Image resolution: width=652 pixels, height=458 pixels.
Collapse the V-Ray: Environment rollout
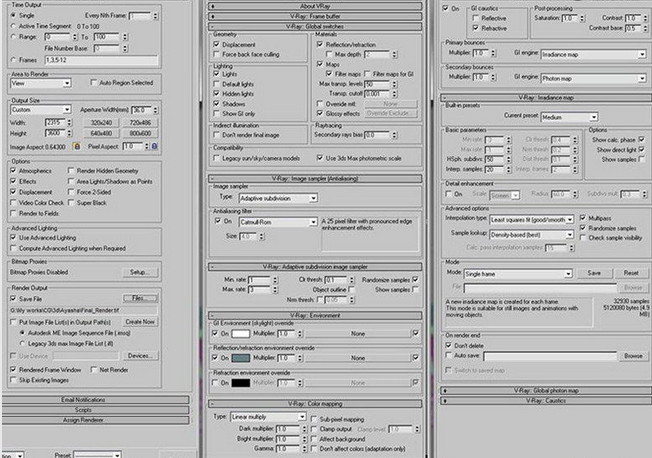(x=315, y=316)
